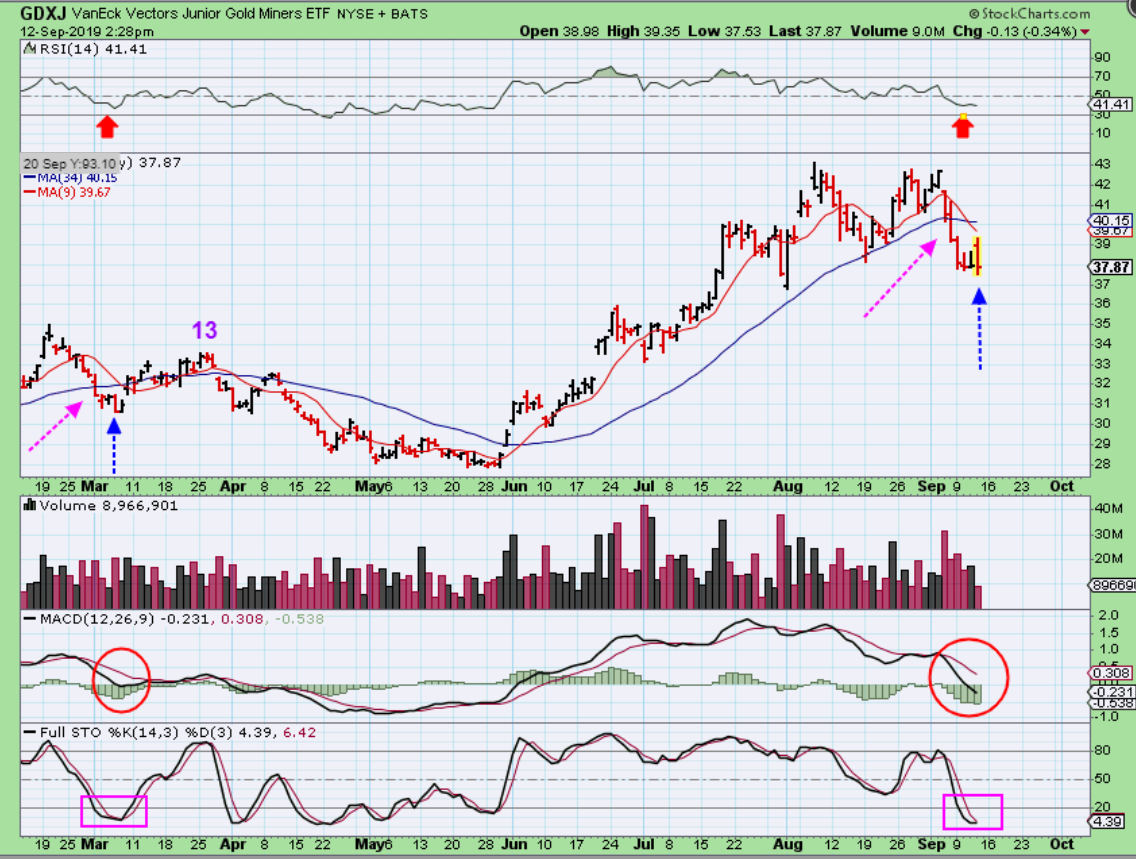Viewport: 1136px width, 859px height.
Task: Click the GDXJ ticker symbol in header
Action: tap(44, 13)
